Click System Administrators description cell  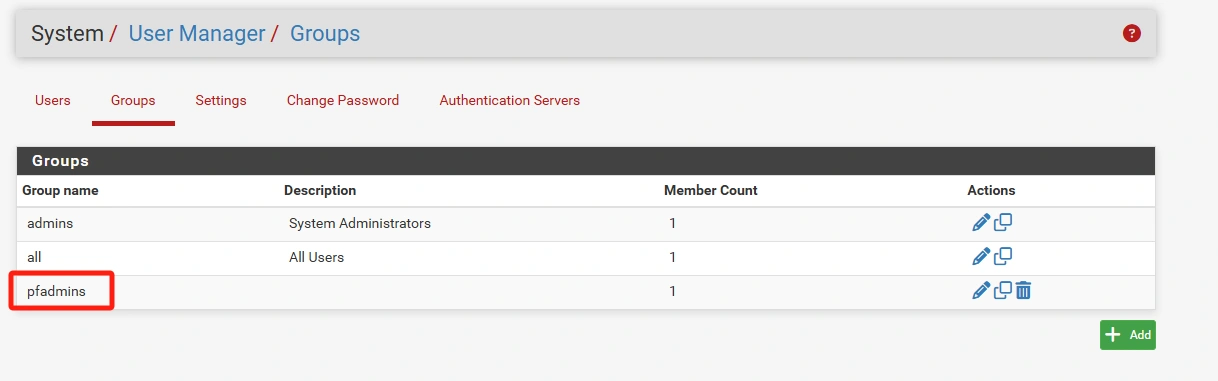(x=360, y=223)
